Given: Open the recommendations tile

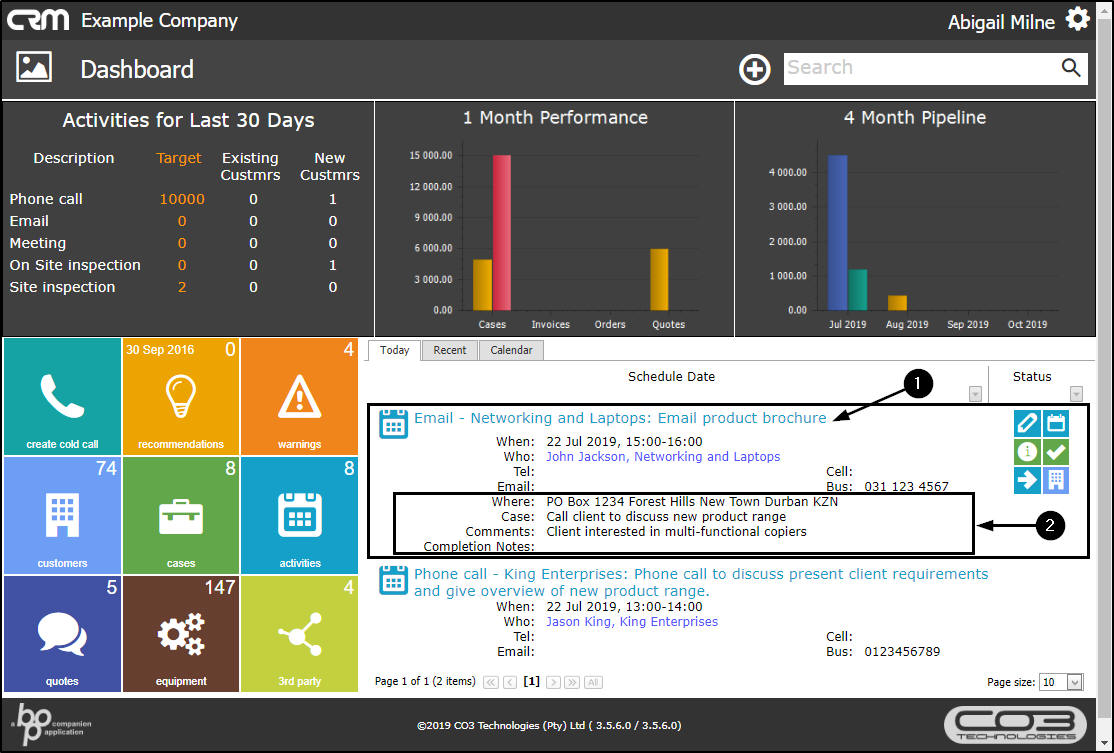Looking at the screenshot, I should tap(181, 396).
